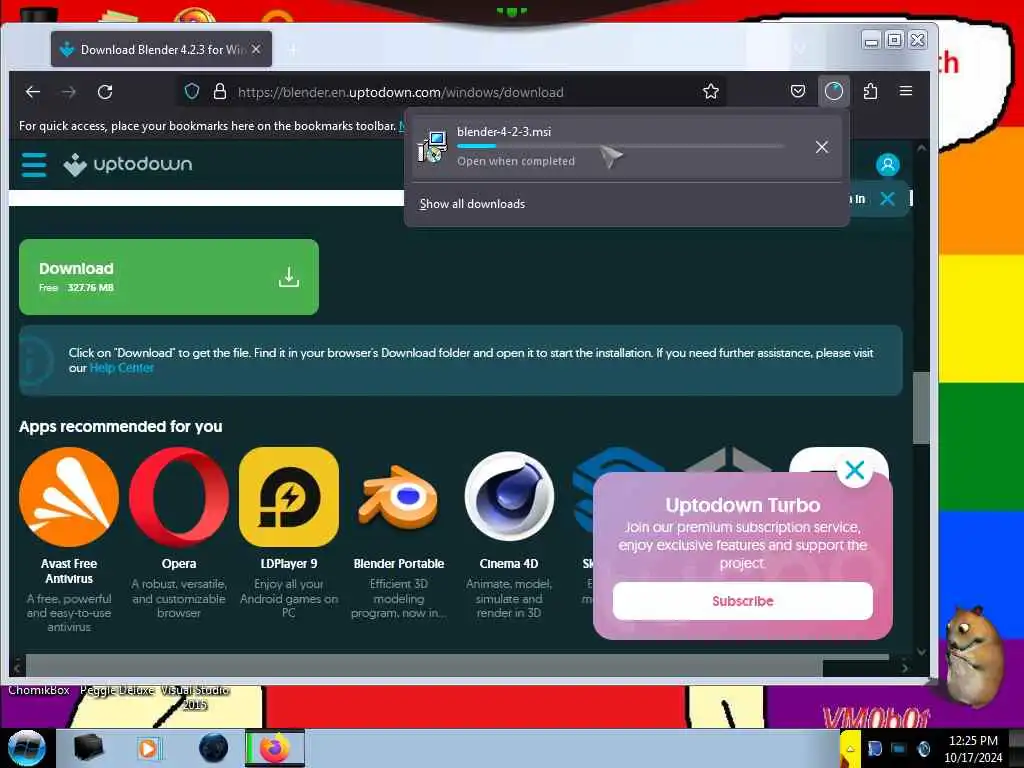Open Firefox application hamburger menu
The height and width of the screenshot is (768, 1024).
906,91
